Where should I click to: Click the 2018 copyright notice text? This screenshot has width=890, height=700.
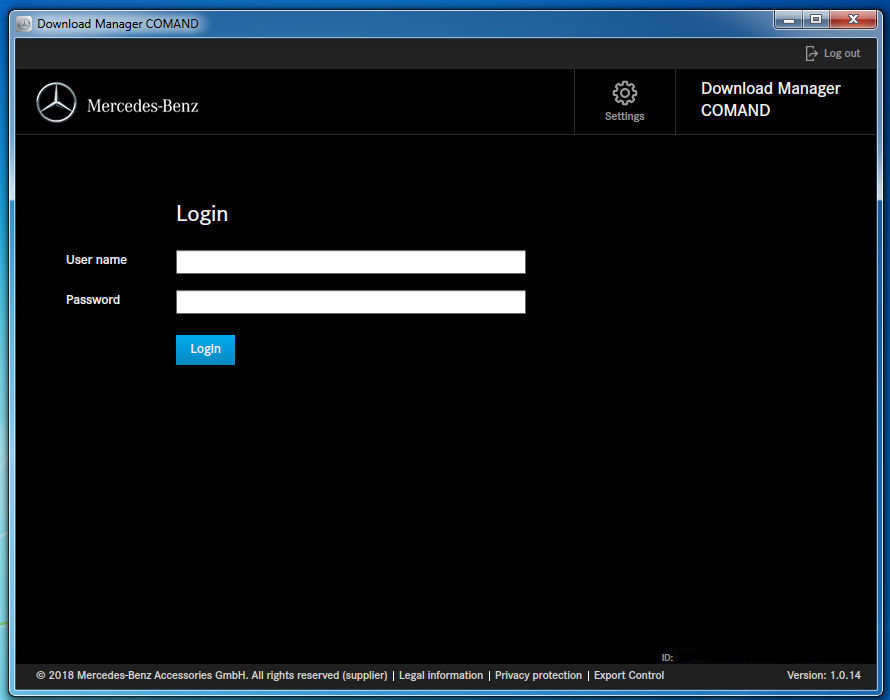pyautogui.click(x=212, y=675)
